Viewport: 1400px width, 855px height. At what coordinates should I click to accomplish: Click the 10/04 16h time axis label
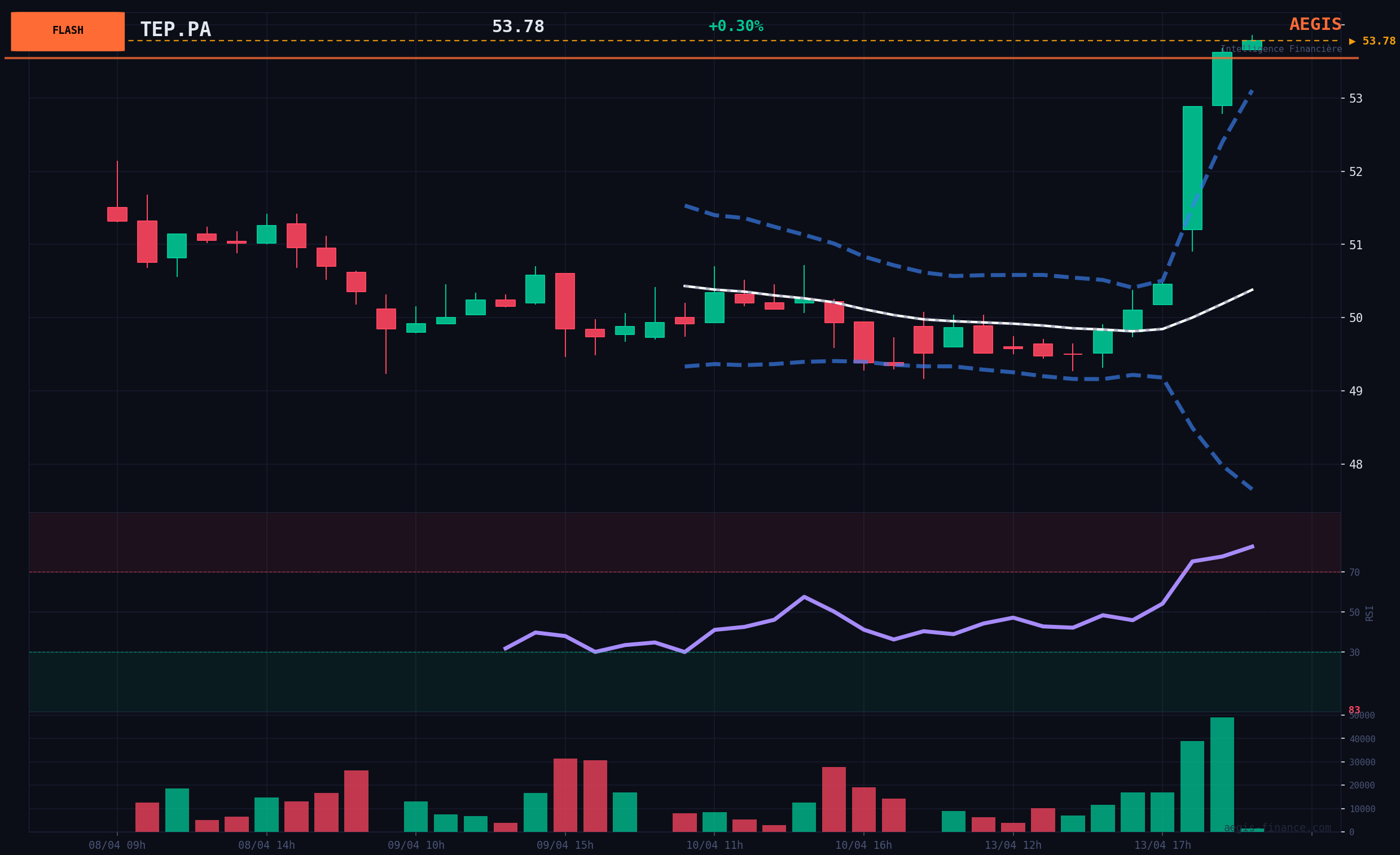[863, 845]
